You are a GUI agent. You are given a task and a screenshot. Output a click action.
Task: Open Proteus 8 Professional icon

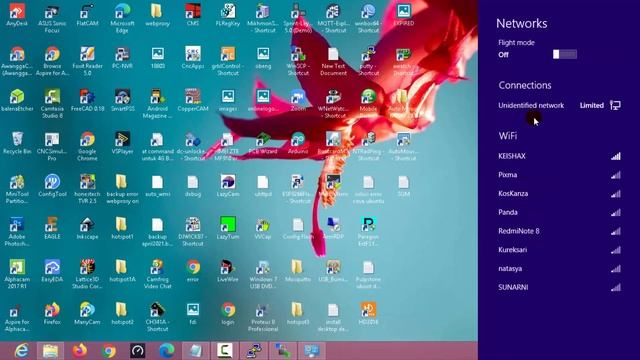coord(263,317)
